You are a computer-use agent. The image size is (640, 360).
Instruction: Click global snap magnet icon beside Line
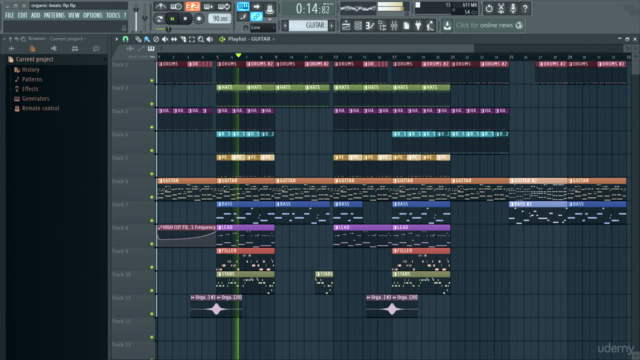(x=245, y=27)
